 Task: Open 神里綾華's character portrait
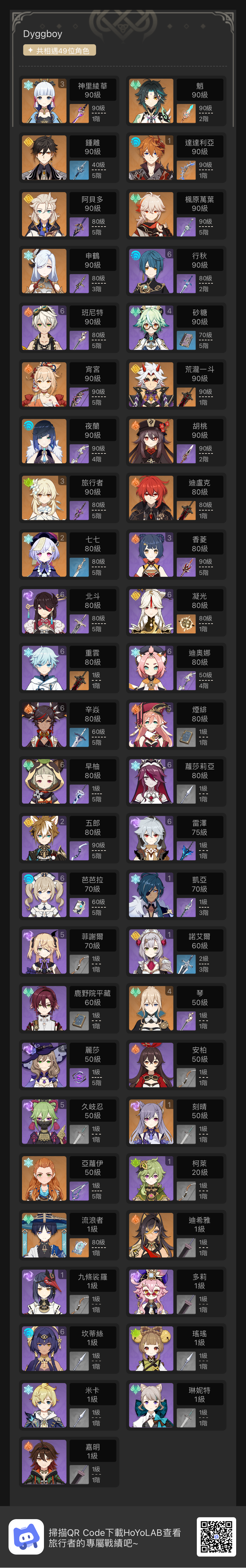point(45,100)
